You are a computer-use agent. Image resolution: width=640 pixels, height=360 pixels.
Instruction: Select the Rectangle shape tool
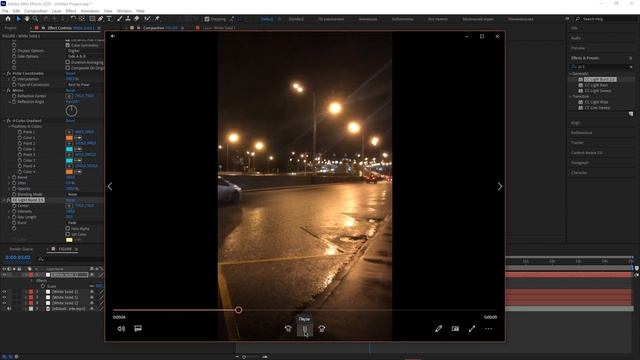[92, 19]
